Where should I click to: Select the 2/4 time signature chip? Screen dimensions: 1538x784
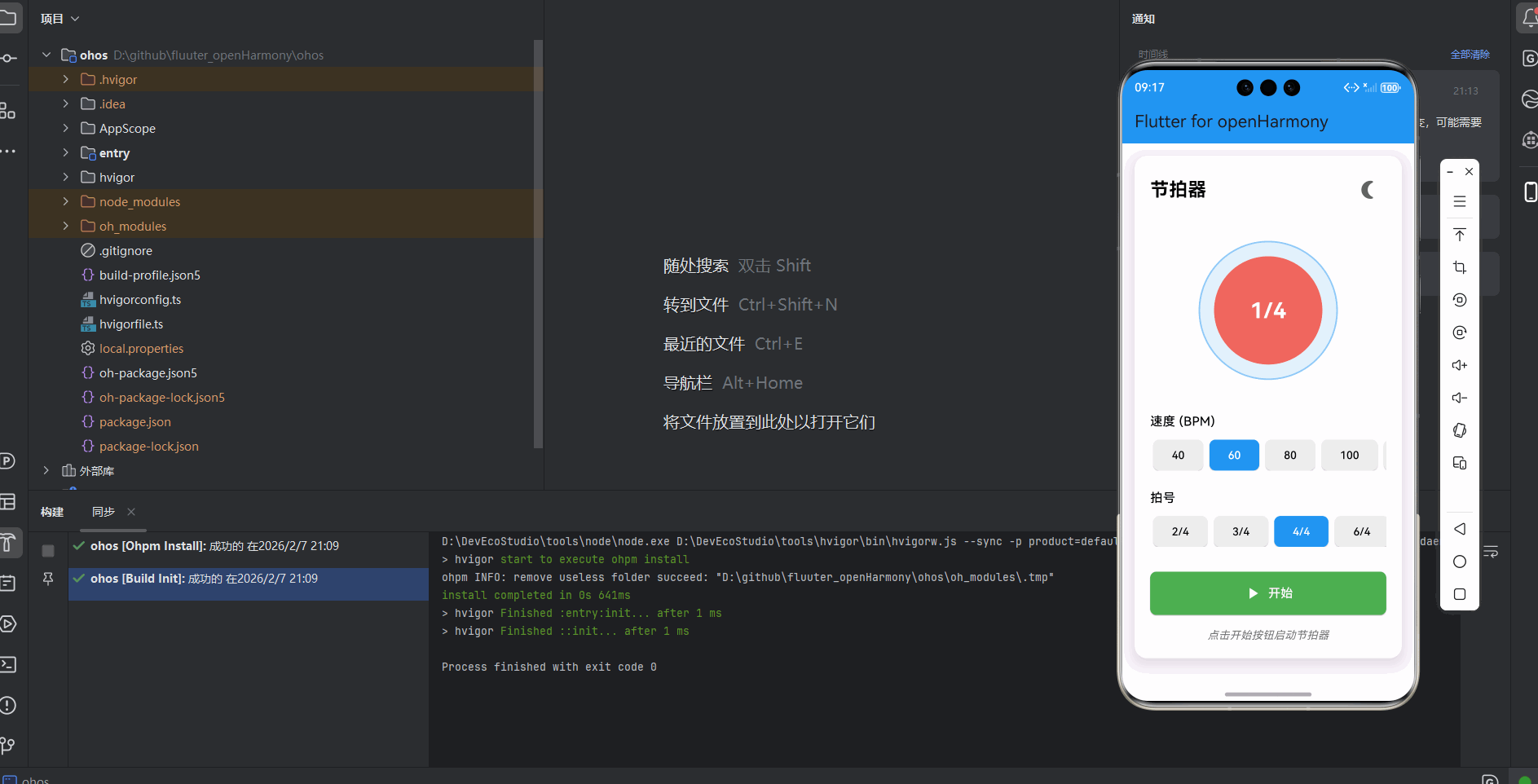1180,531
